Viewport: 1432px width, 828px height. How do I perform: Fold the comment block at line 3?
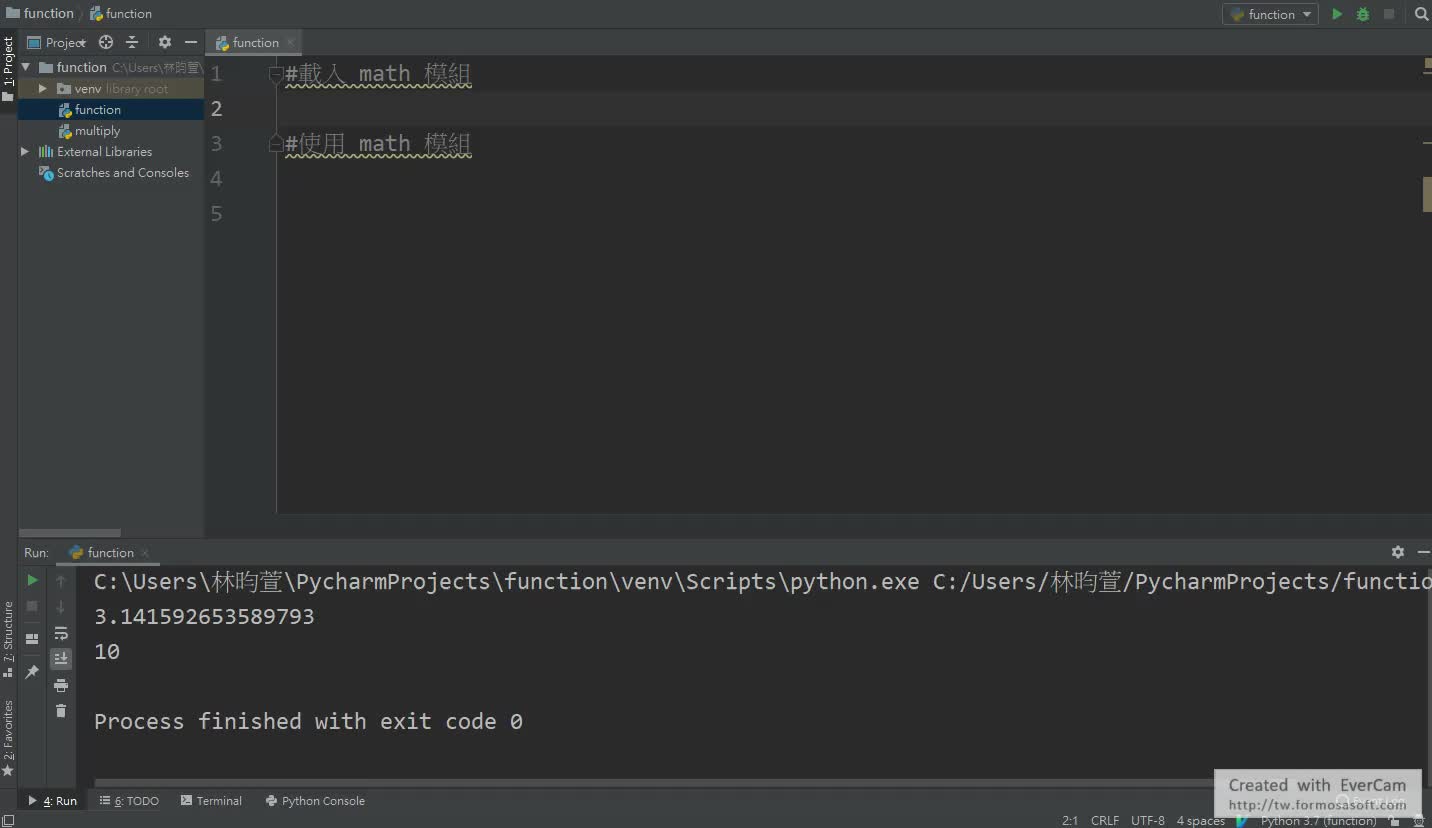pyautogui.click(x=277, y=144)
